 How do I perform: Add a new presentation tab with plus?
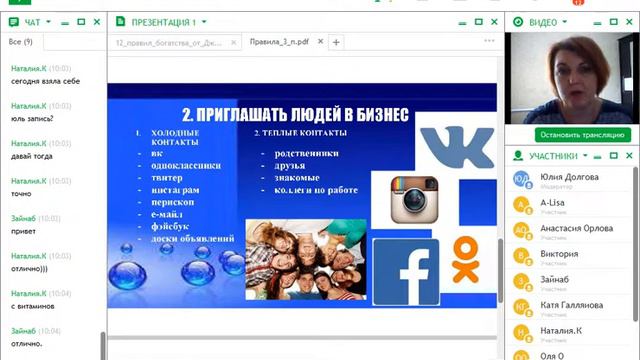pos(336,42)
